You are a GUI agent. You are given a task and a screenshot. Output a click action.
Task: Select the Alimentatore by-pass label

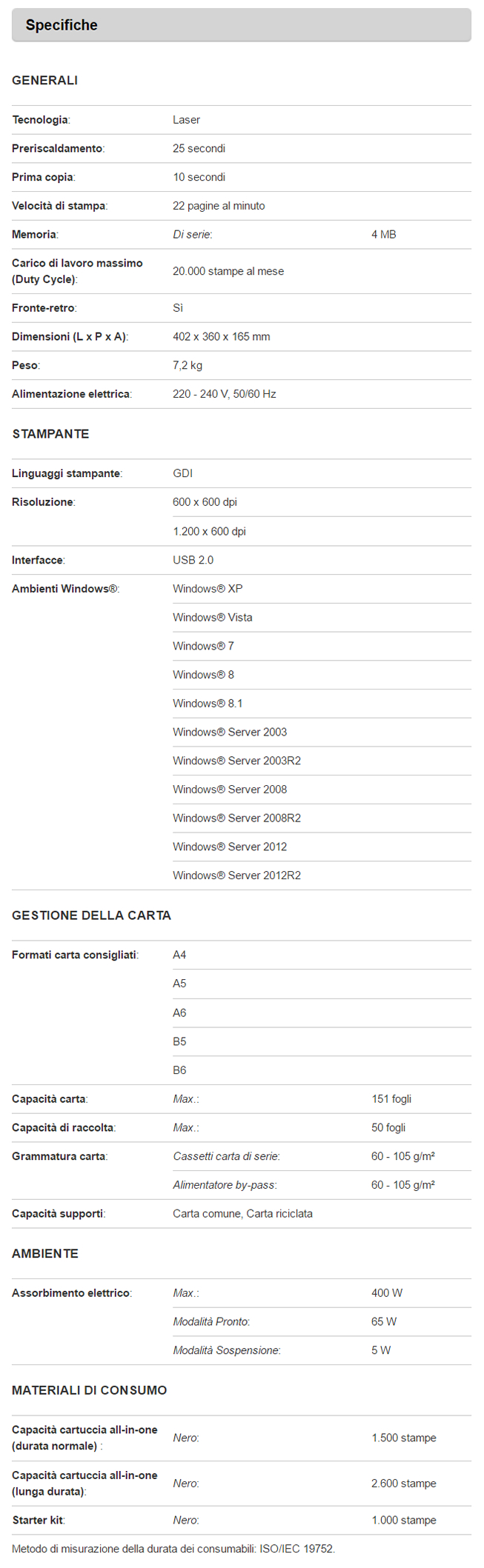[x=225, y=1185]
